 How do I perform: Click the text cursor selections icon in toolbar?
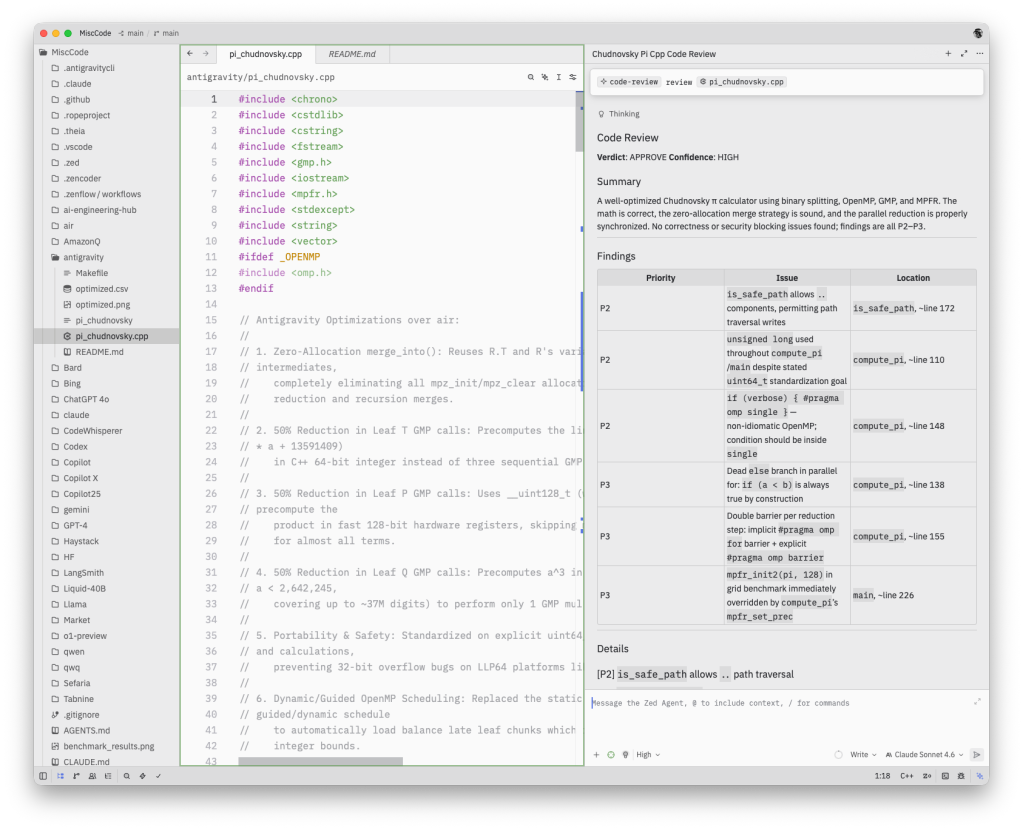pos(558,77)
